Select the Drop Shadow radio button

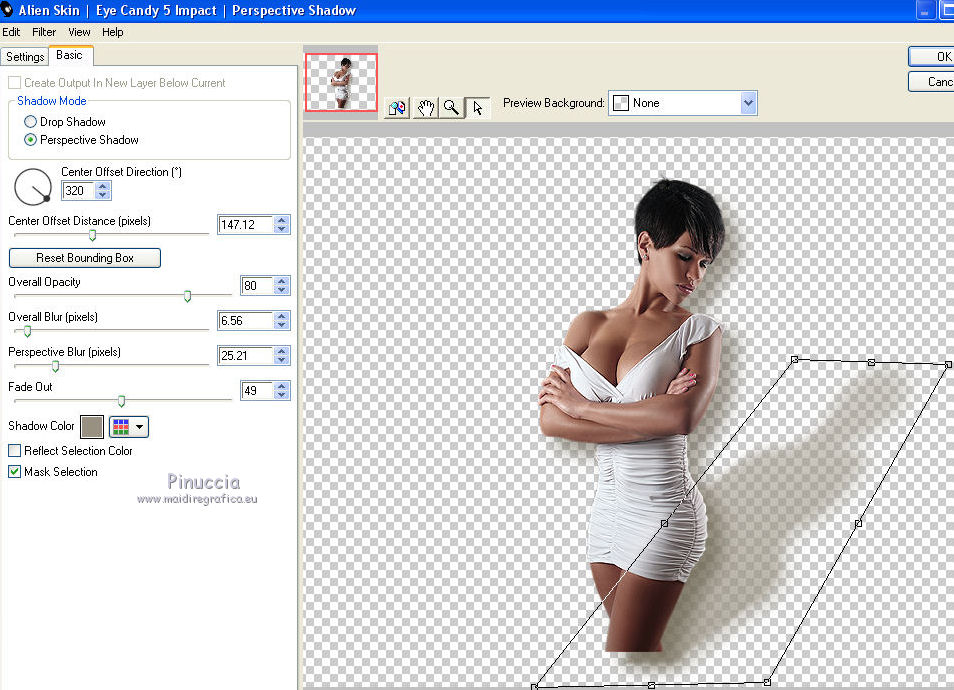[x=31, y=122]
